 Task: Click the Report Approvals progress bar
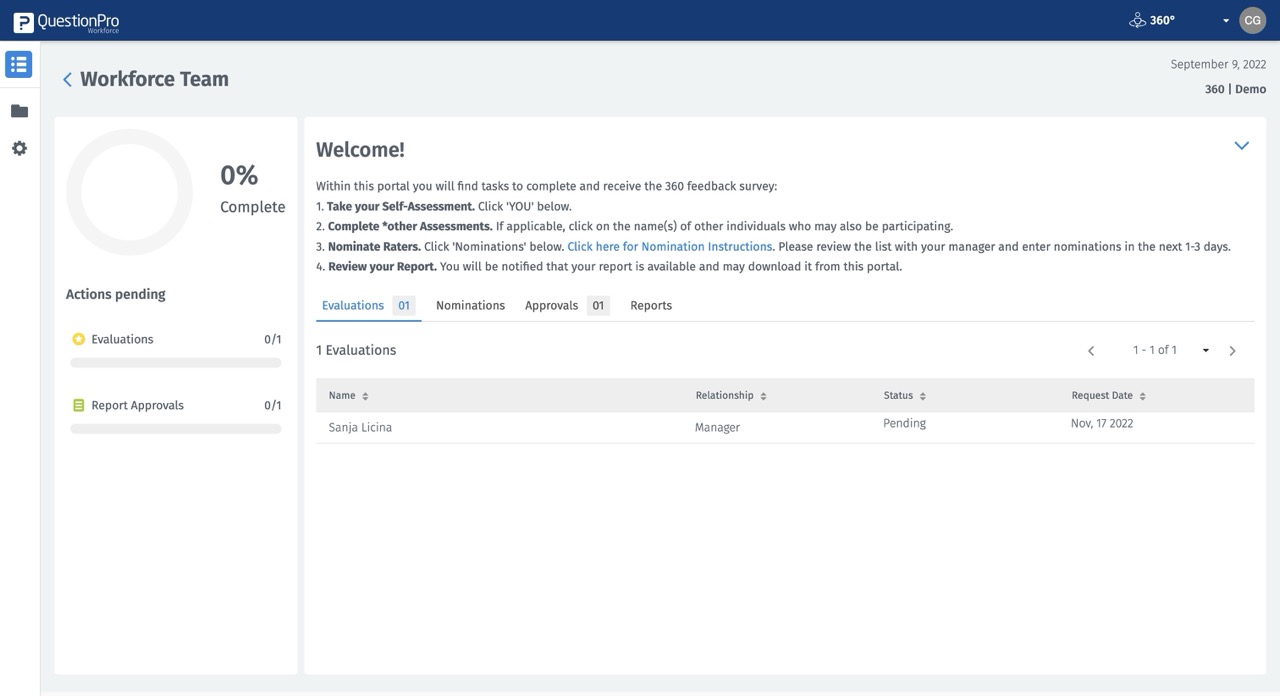click(x=175, y=429)
